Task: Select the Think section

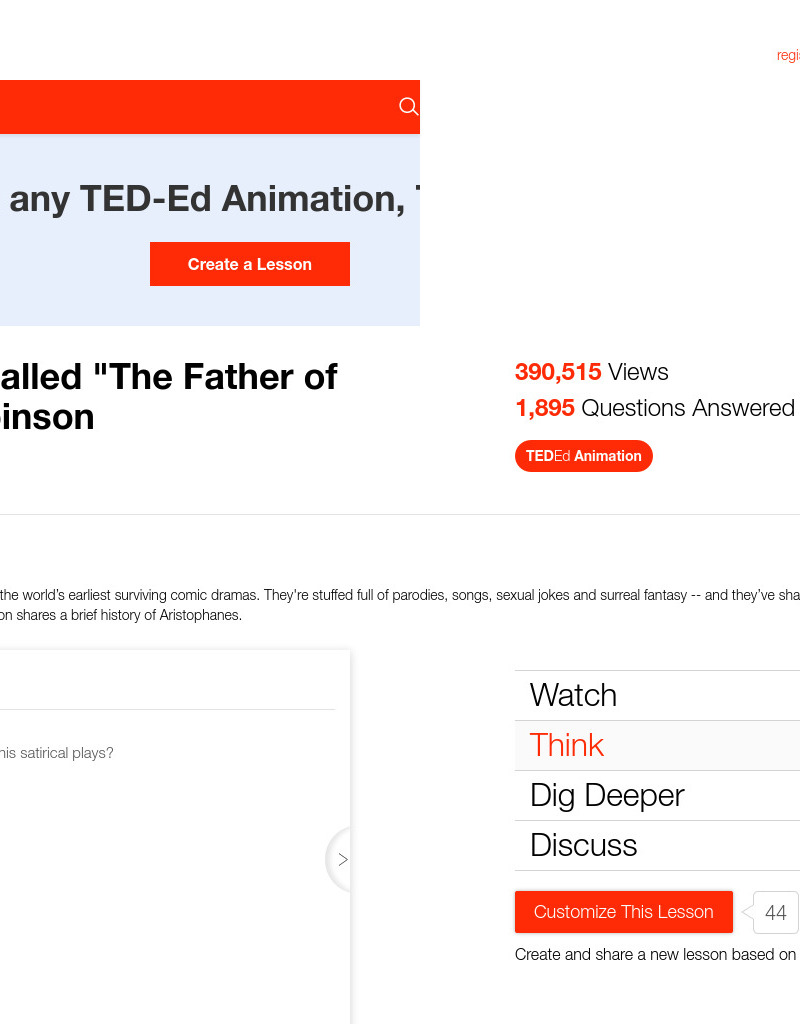Action: click(567, 745)
